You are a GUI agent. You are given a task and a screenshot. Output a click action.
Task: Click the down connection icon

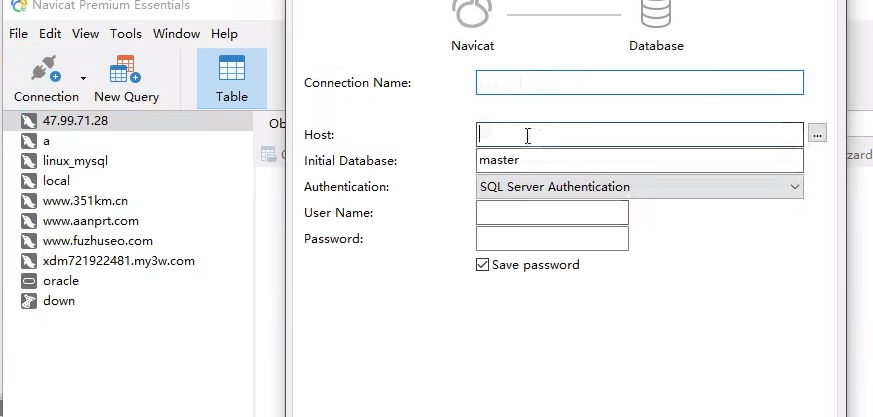click(x=28, y=301)
